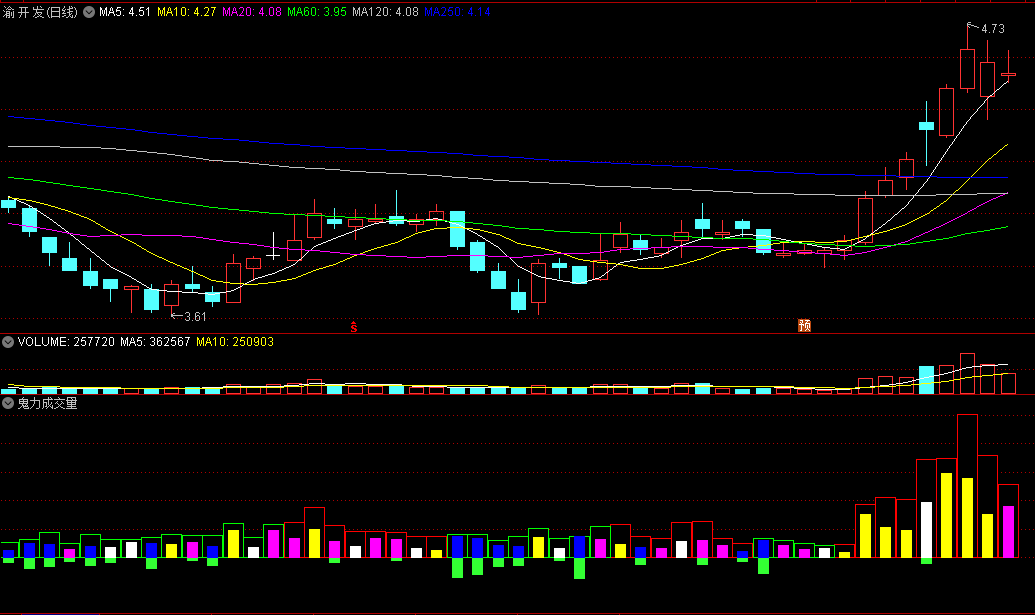Click the 4.73 high price annotation
The width and height of the screenshot is (1035, 615).
992,28
